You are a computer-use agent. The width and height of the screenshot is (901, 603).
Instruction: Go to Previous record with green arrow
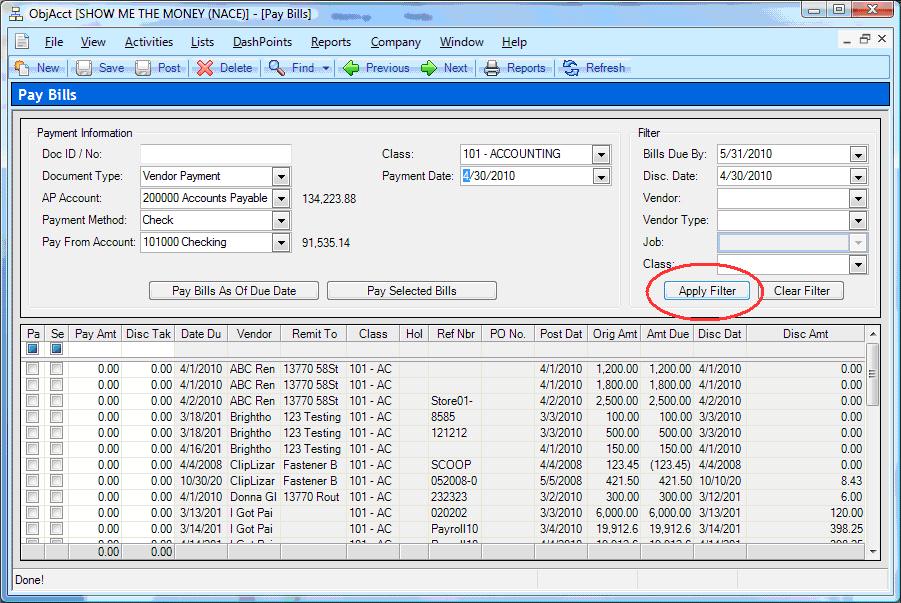[x=351, y=68]
